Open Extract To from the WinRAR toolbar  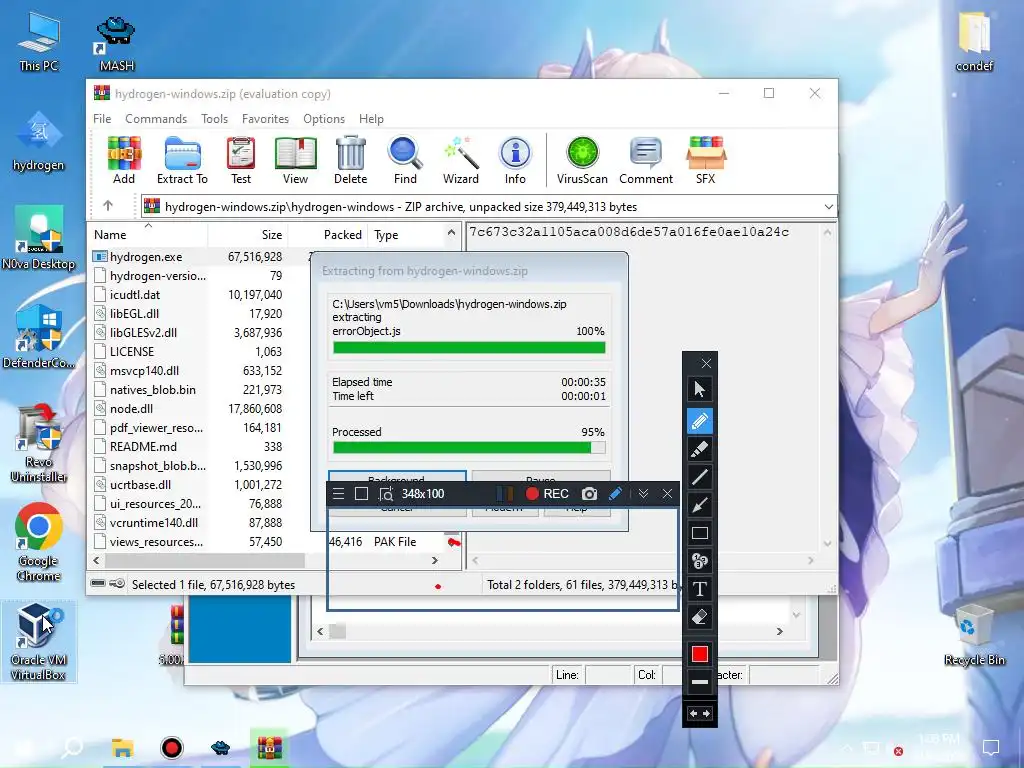pyautogui.click(x=182, y=160)
